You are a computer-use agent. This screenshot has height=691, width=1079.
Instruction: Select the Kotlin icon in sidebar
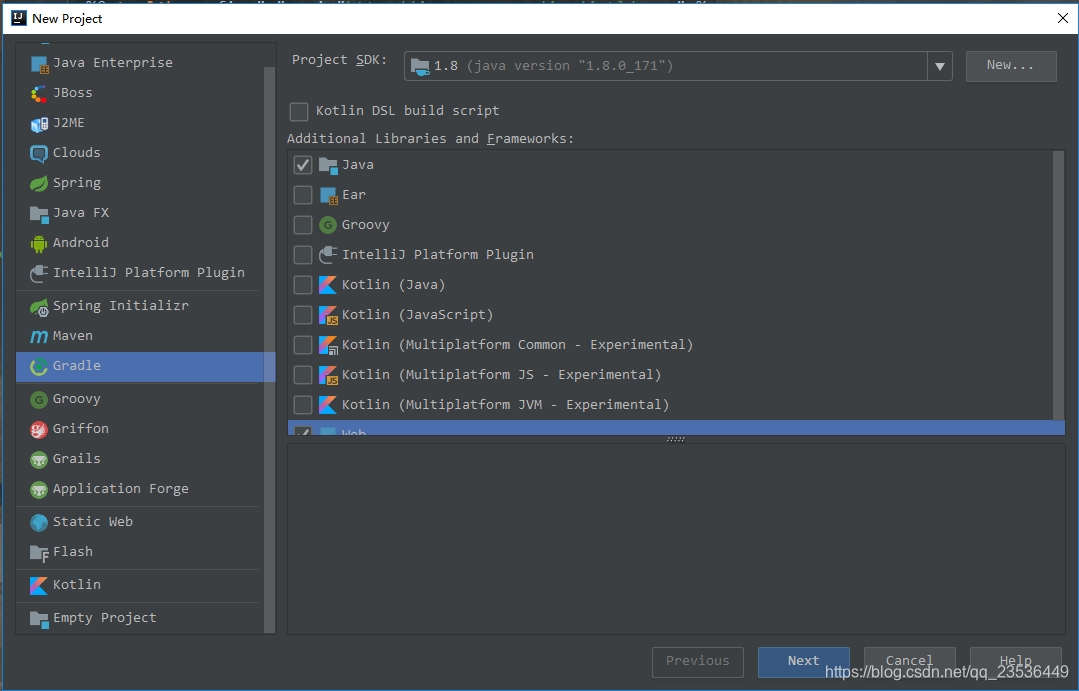(x=39, y=586)
